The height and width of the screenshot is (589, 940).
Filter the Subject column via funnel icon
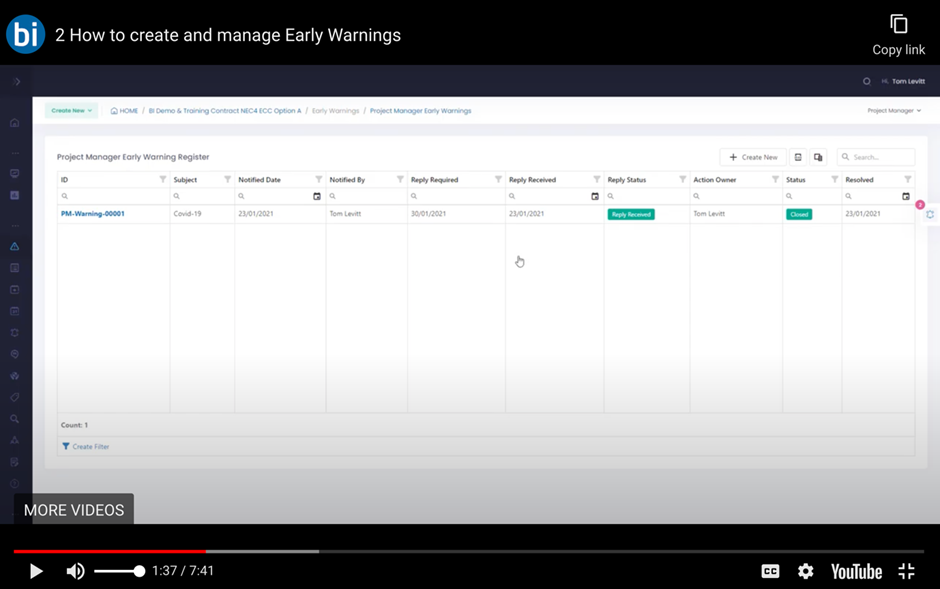click(227, 179)
